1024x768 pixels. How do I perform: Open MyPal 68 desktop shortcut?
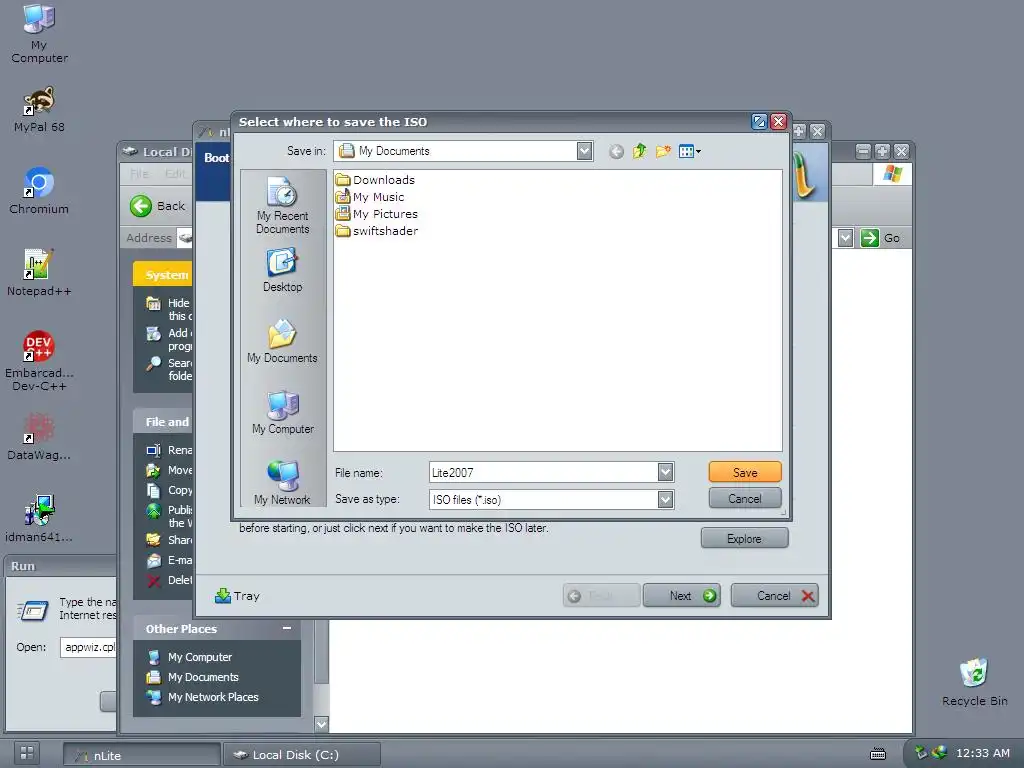39,109
